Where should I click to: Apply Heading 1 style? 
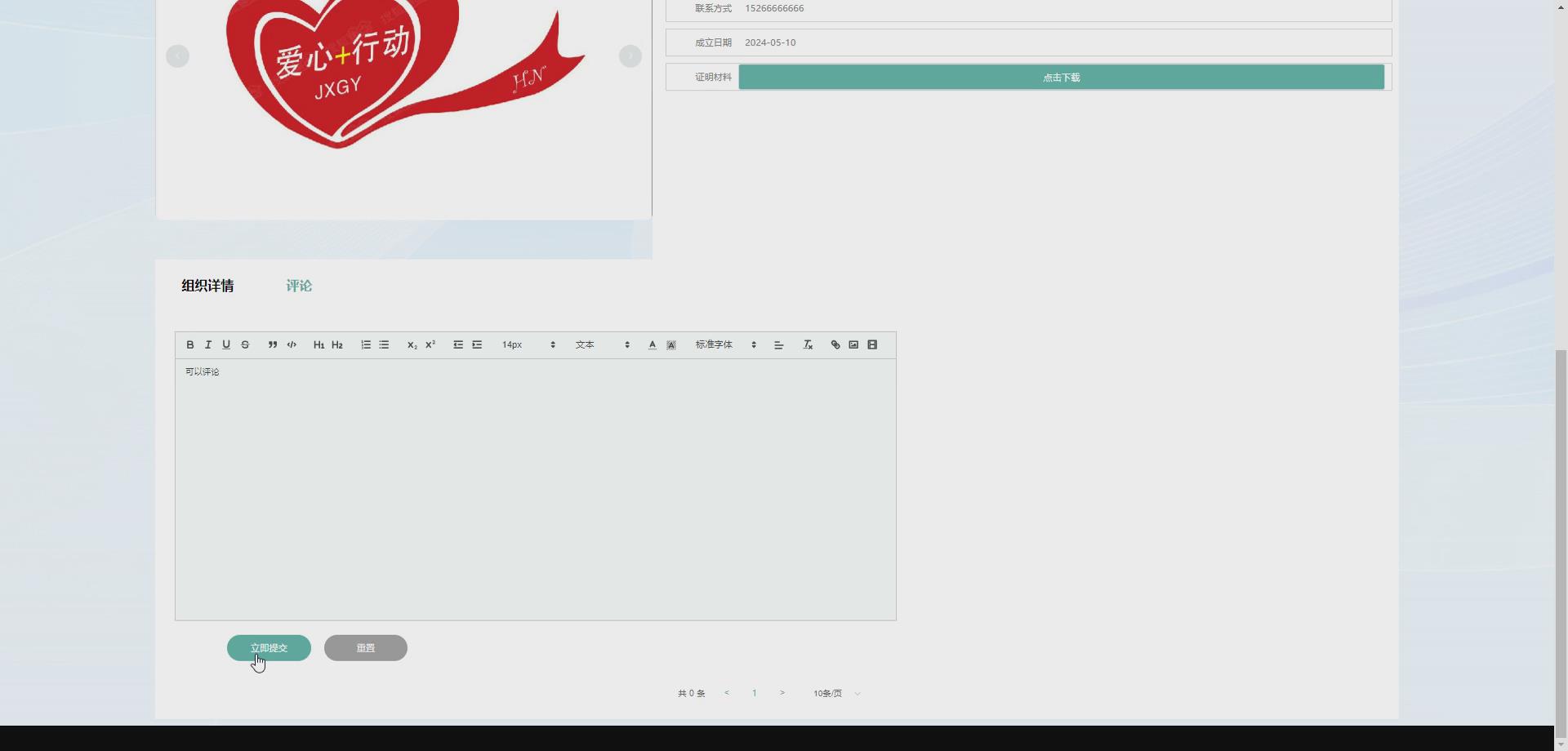pos(318,344)
